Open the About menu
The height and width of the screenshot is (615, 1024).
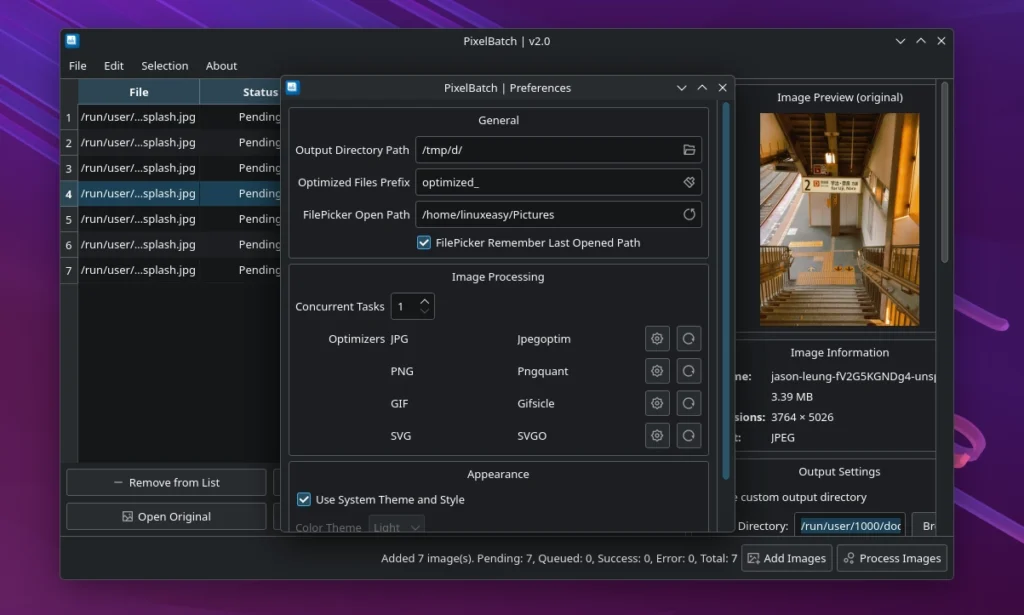pyautogui.click(x=221, y=65)
